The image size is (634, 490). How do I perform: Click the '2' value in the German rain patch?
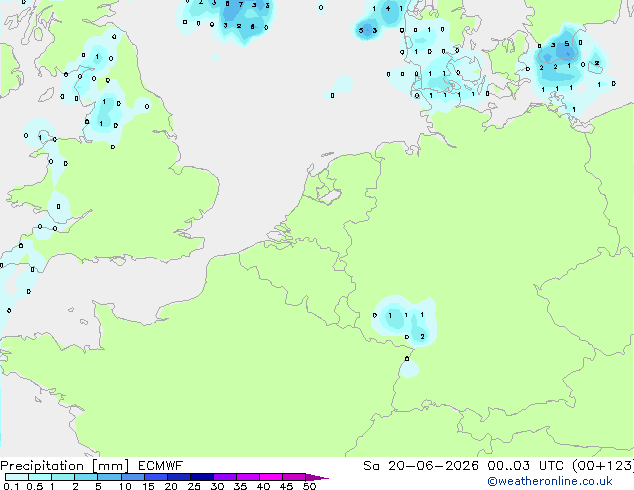pos(422,336)
